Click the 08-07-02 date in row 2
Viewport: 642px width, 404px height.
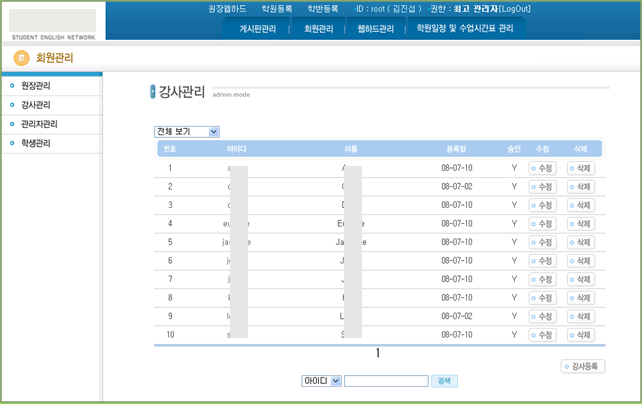click(x=457, y=187)
